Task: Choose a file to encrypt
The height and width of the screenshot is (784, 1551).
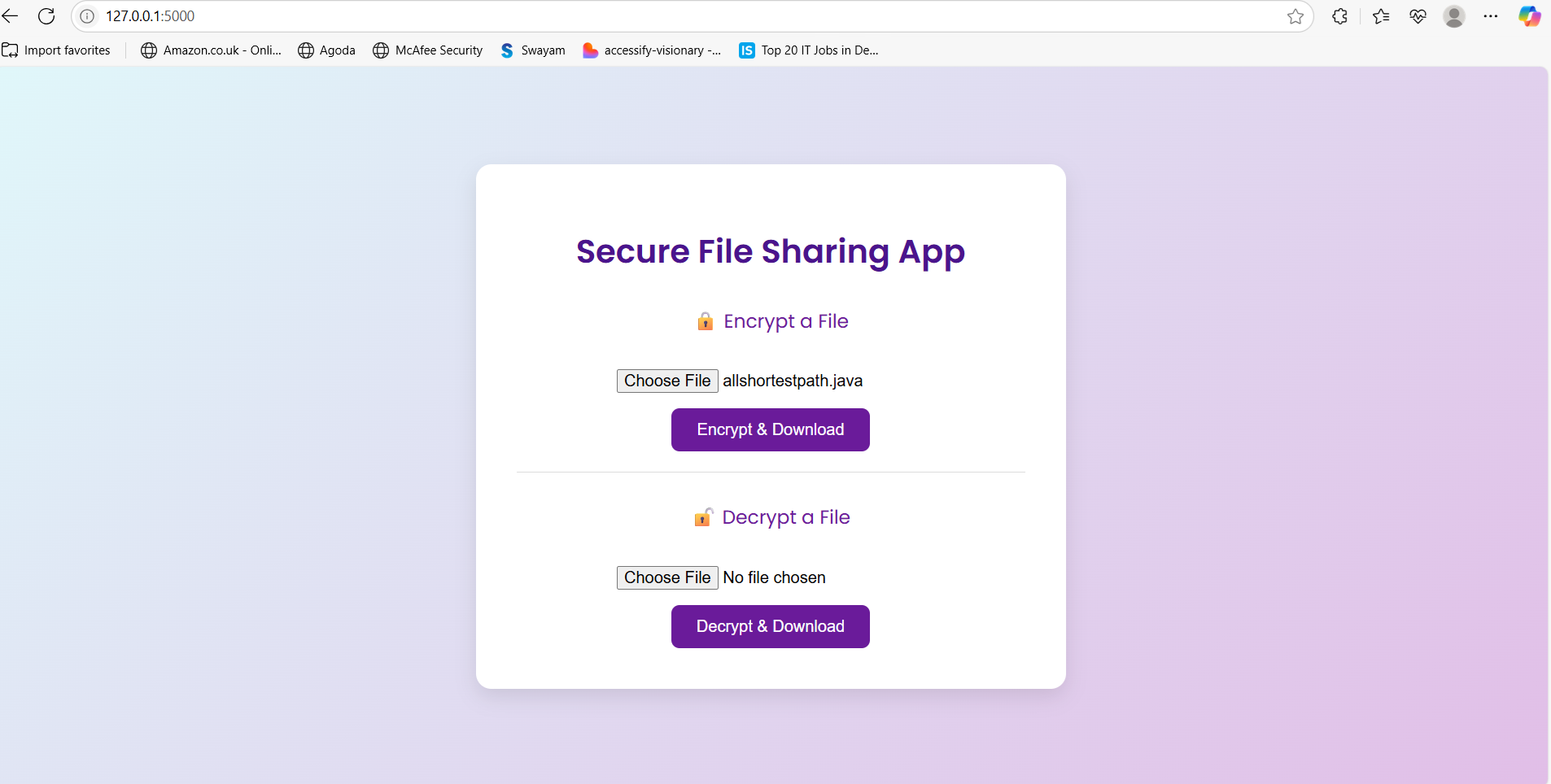Action: coord(667,381)
